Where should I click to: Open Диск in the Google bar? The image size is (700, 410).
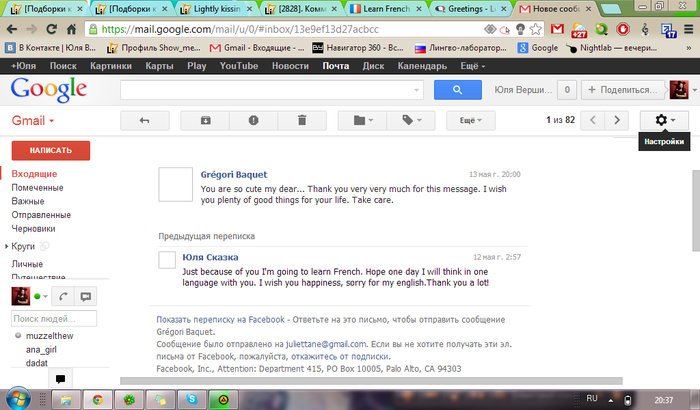pyautogui.click(x=373, y=66)
